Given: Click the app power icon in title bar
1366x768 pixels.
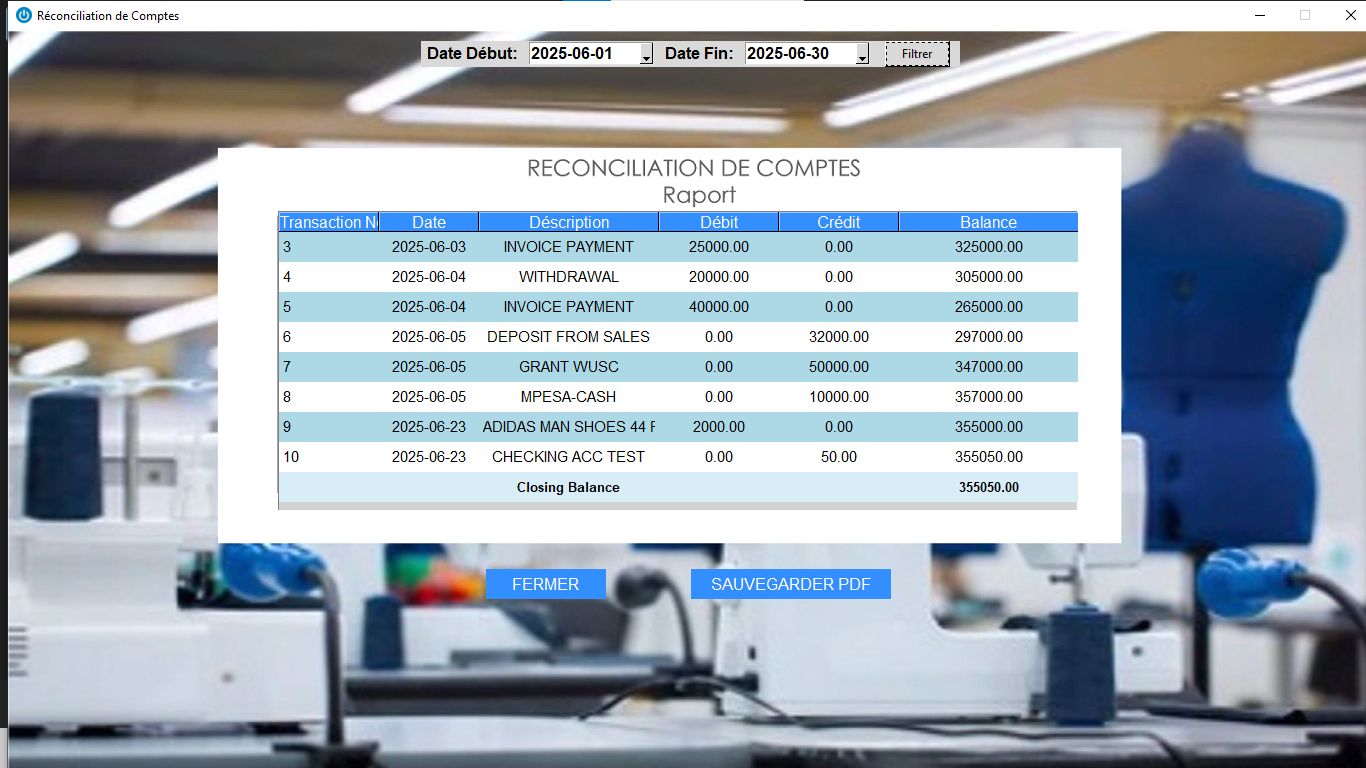Looking at the screenshot, I should click(x=24, y=15).
